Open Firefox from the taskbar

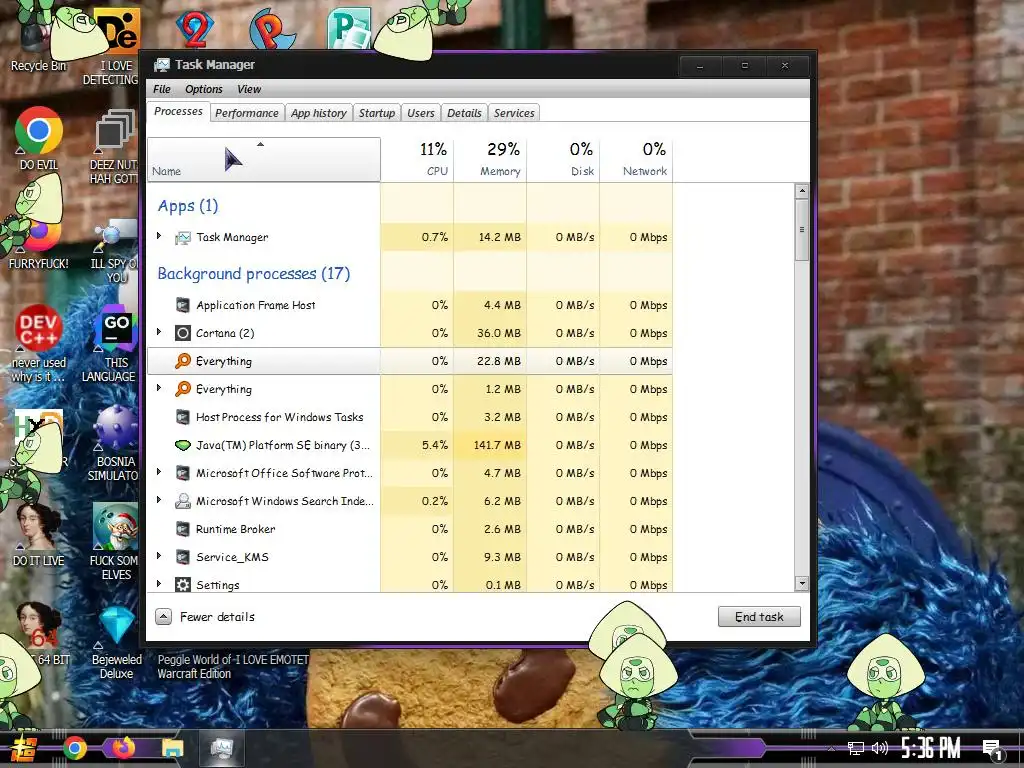(x=123, y=748)
